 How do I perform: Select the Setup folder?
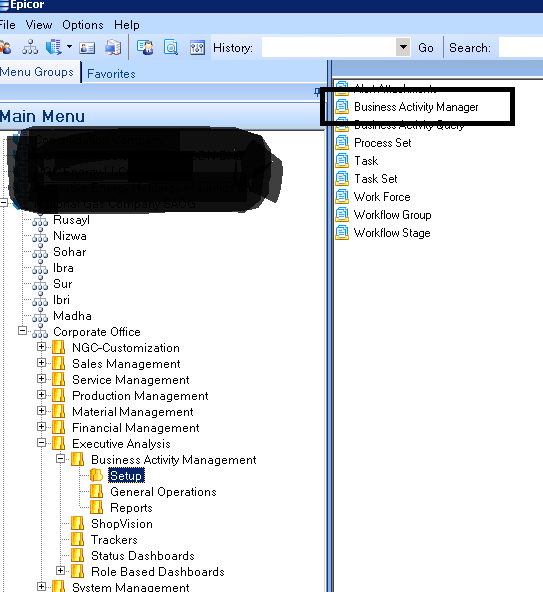coord(126,476)
